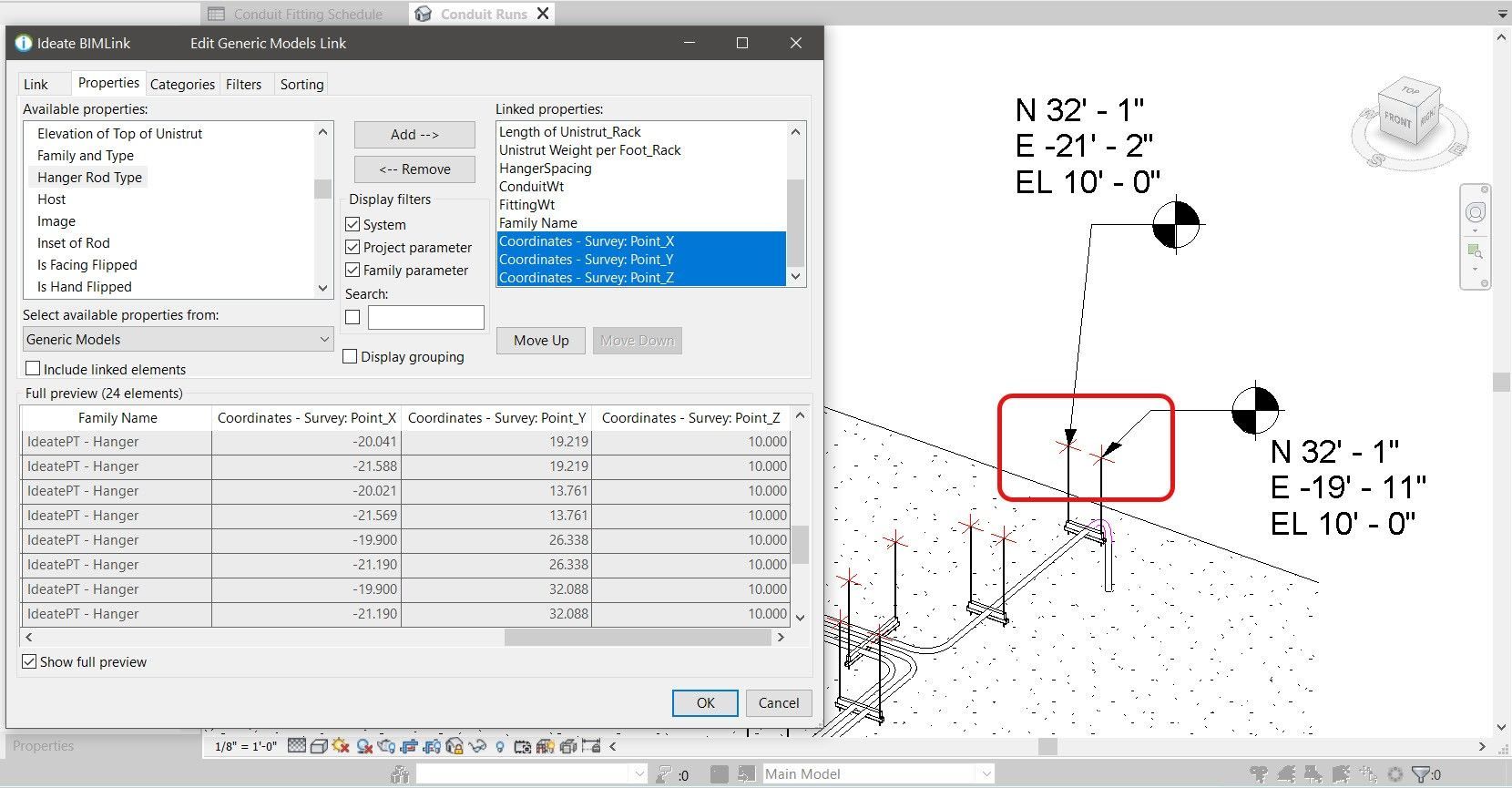This screenshot has width=1512, height=788.
Task: Toggle the Search checkbox
Action: [x=352, y=317]
